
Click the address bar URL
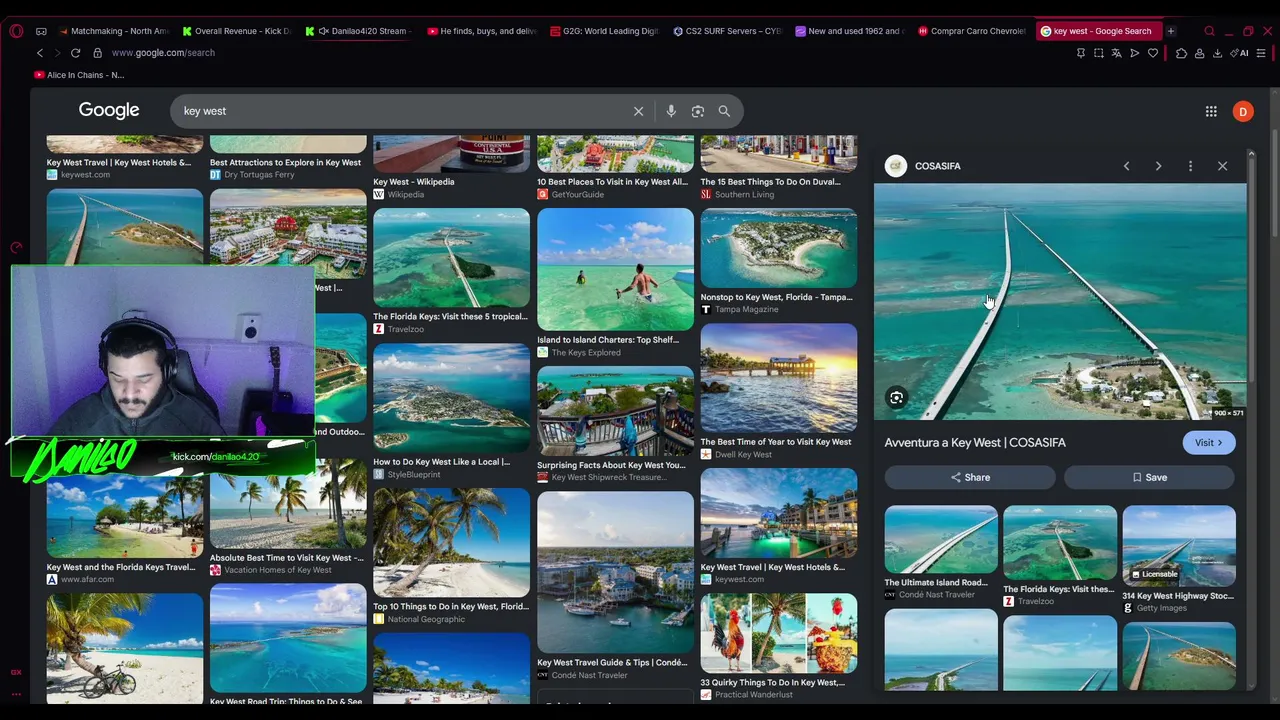(163, 53)
